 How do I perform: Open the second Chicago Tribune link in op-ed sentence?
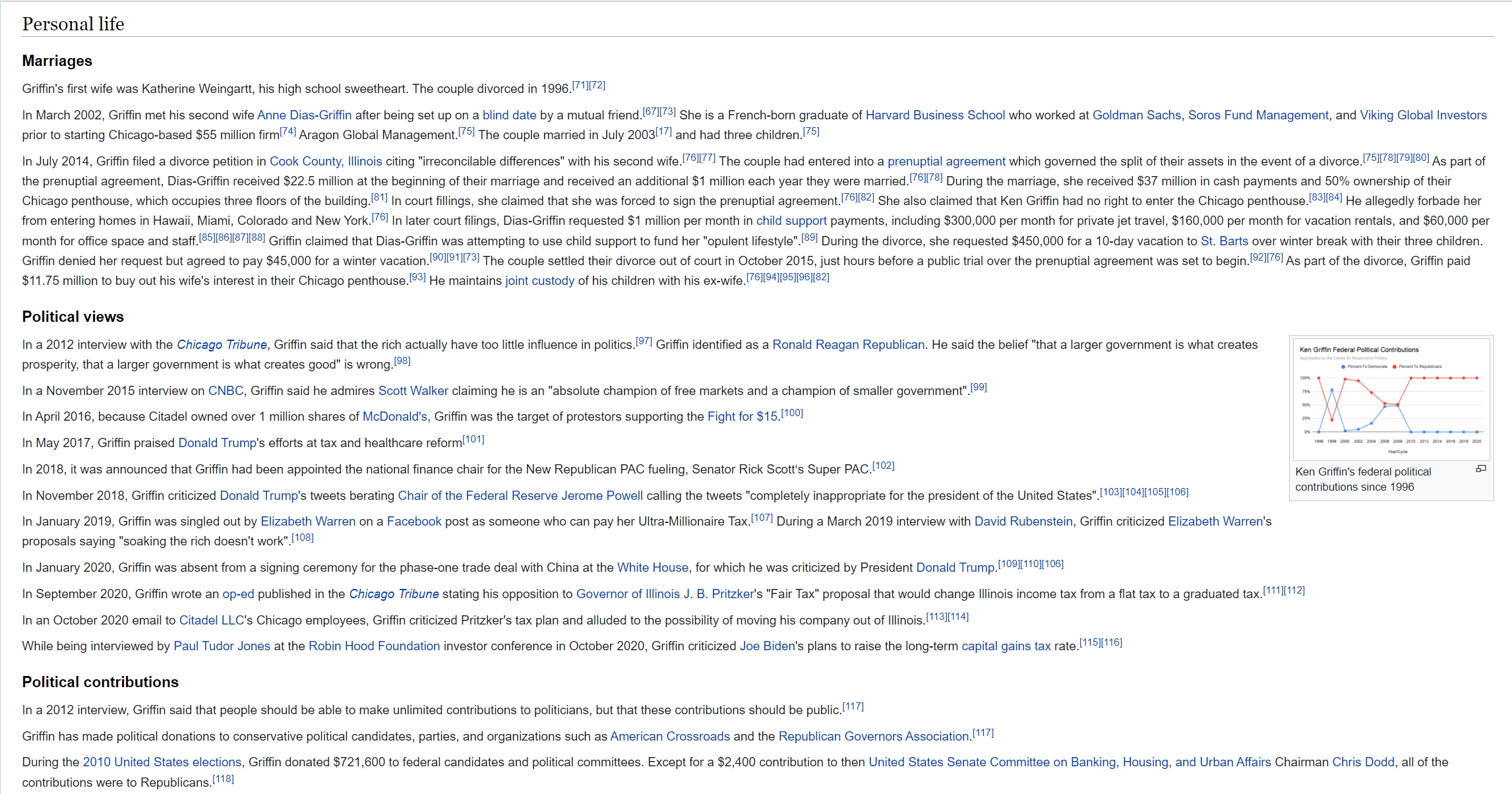click(x=394, y=594)
